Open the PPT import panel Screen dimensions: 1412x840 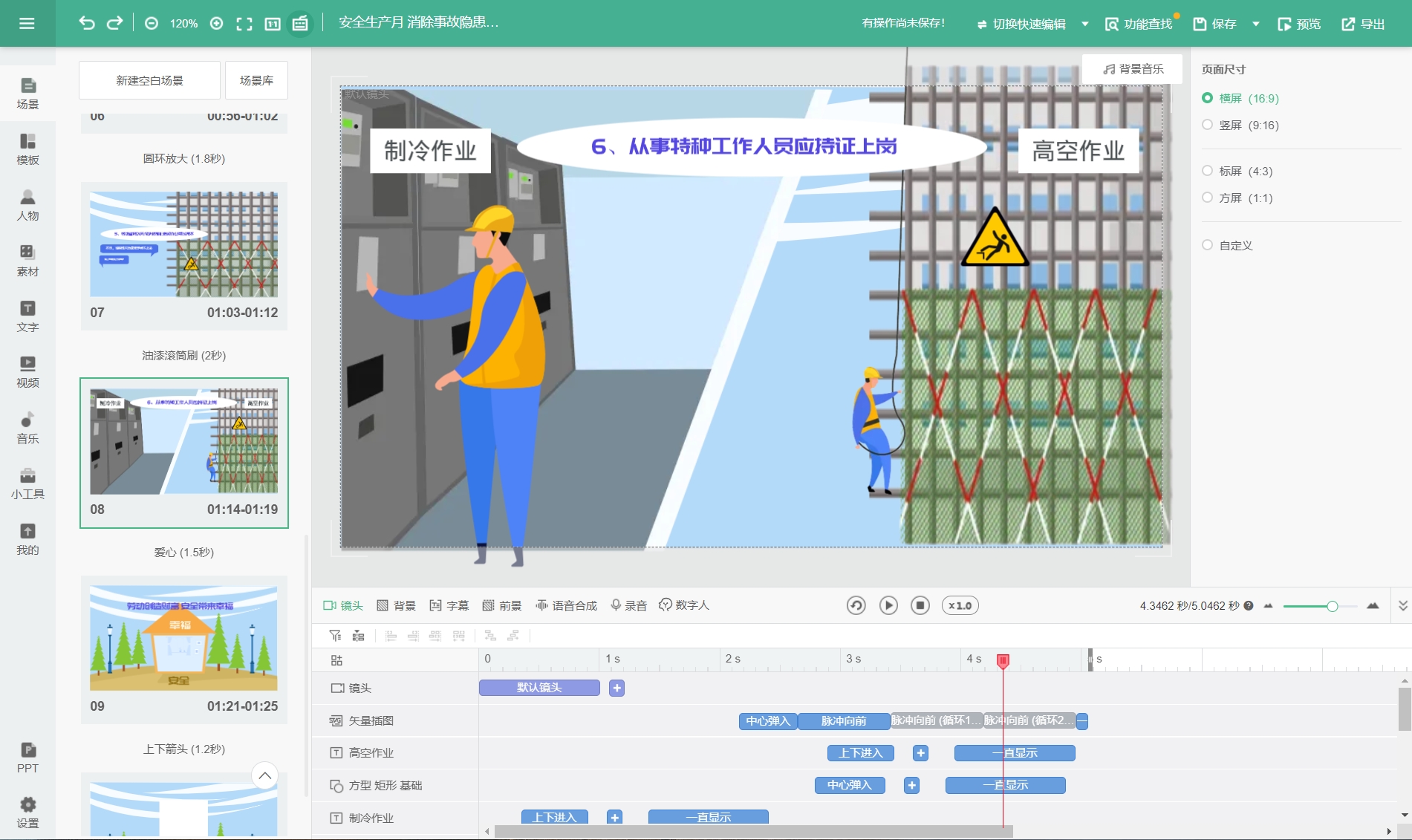(x=27, y=758)
